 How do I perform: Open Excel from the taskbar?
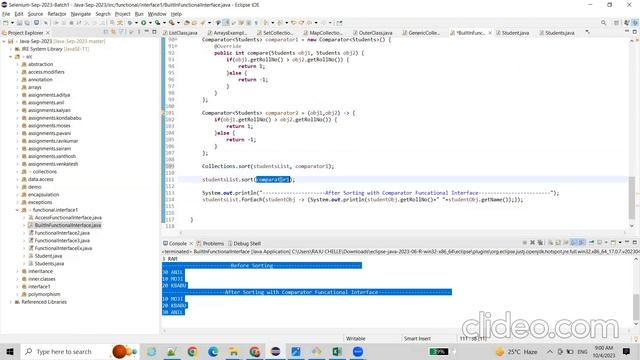[337, 351]
